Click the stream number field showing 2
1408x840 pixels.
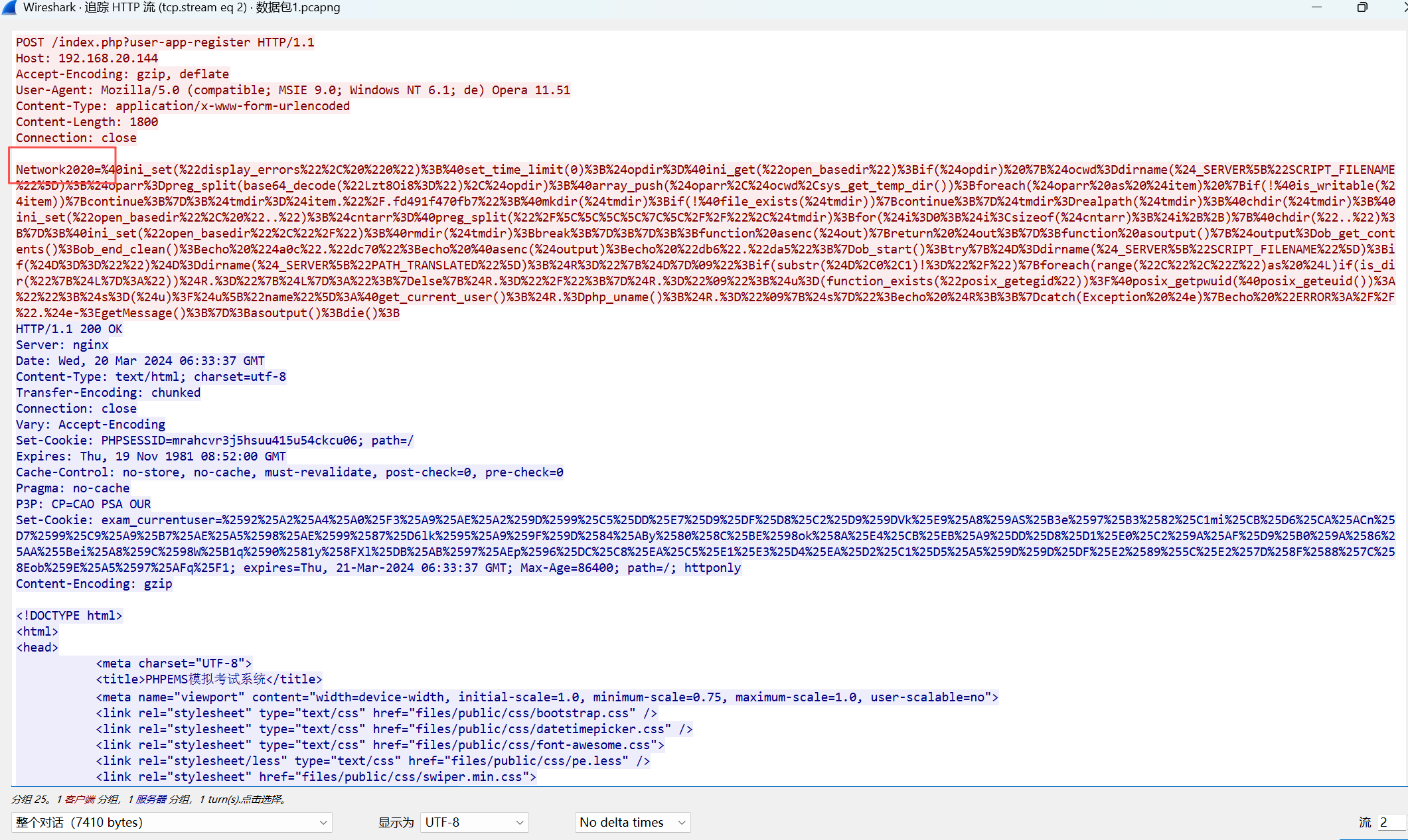pyautogui.click(x=1390, y=822)
